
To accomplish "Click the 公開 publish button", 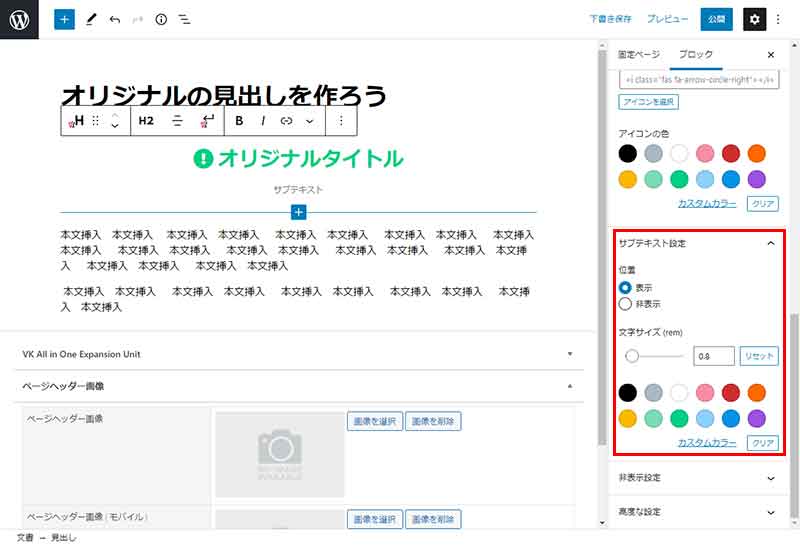I will pyautogui.click(x=716, y=19).
